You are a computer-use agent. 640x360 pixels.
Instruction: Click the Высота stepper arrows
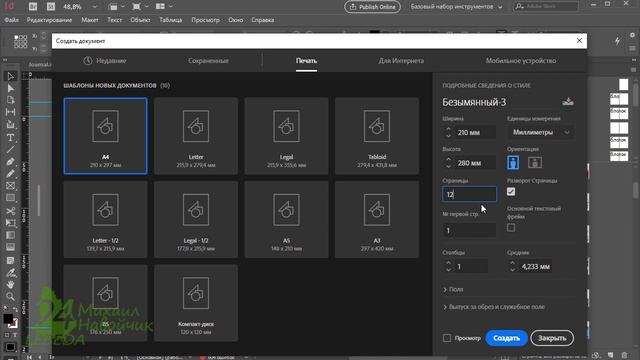448,163
